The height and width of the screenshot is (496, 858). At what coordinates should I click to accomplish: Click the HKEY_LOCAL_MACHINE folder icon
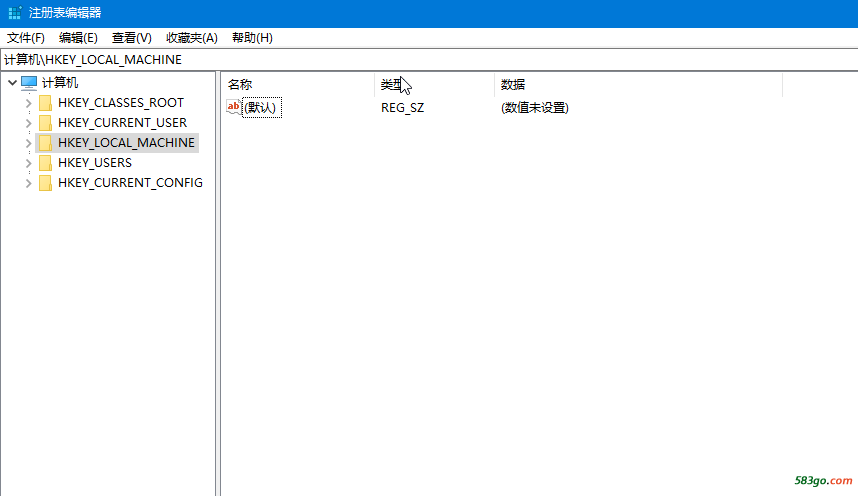tap(45, 143)
